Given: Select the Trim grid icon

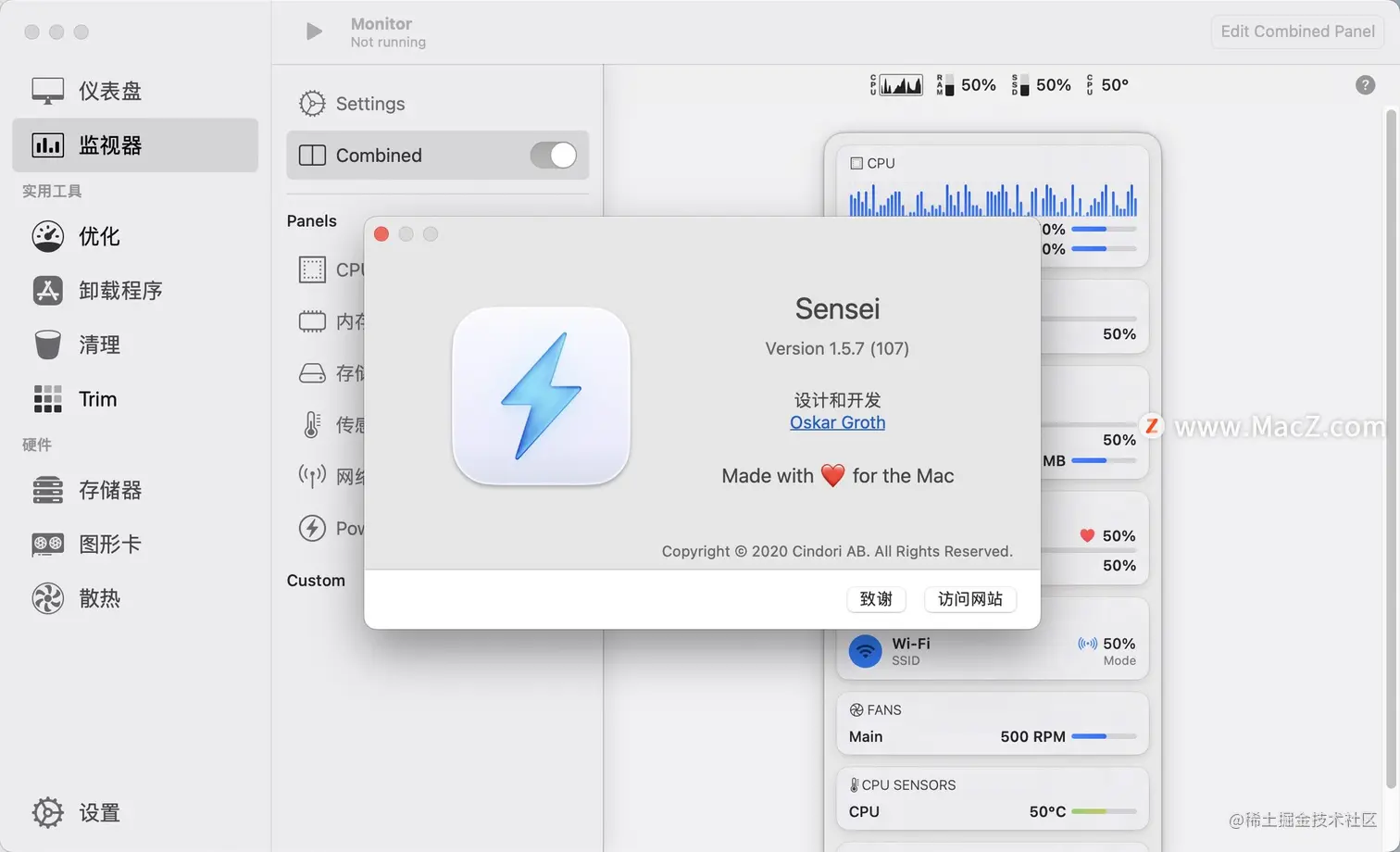Looking at the screenshot, I should coord(48,399).
